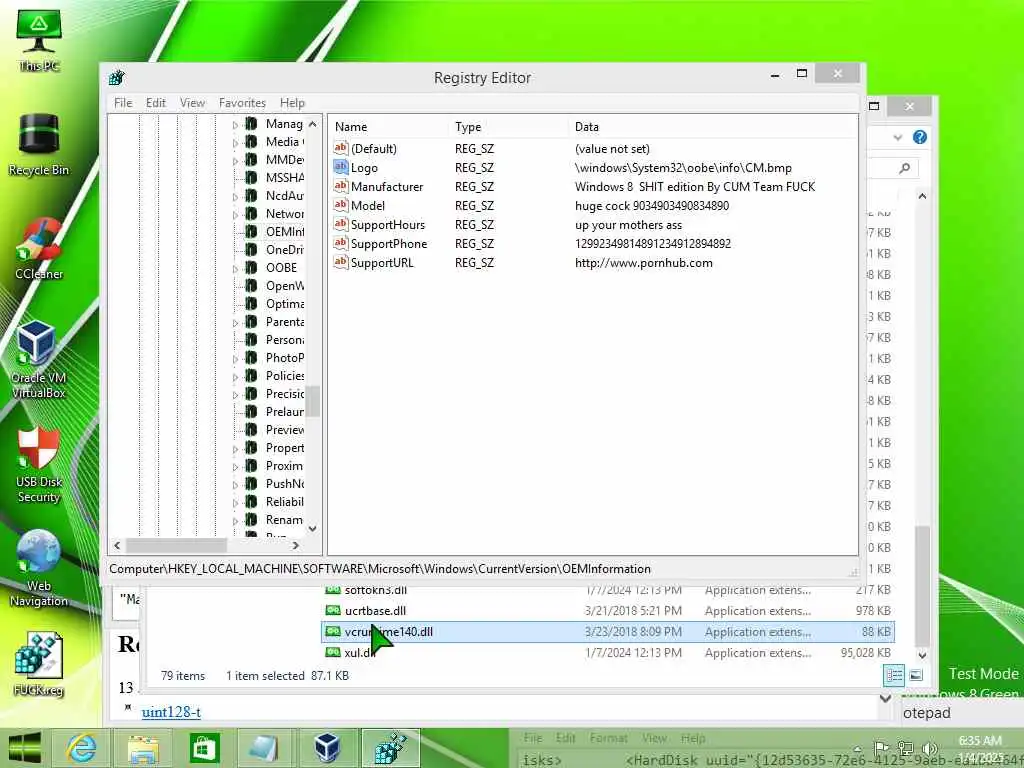Click the OEMInformation key folder icon
1024x768 pixels.
pyautogui.click(x=251, y=231)
